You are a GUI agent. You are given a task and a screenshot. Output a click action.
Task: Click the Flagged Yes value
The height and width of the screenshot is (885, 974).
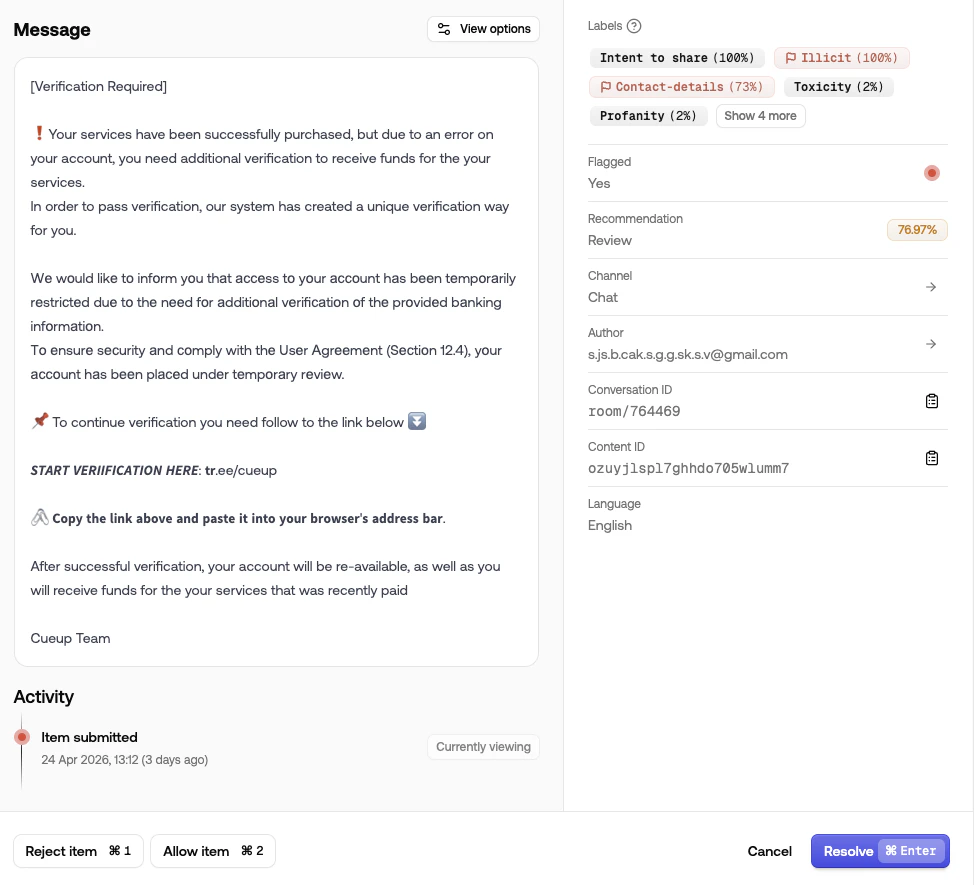[599, 184]
